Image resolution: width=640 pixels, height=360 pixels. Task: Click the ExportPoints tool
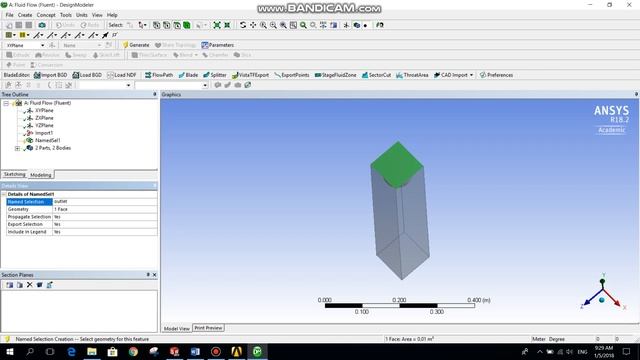tap(292, 75)
